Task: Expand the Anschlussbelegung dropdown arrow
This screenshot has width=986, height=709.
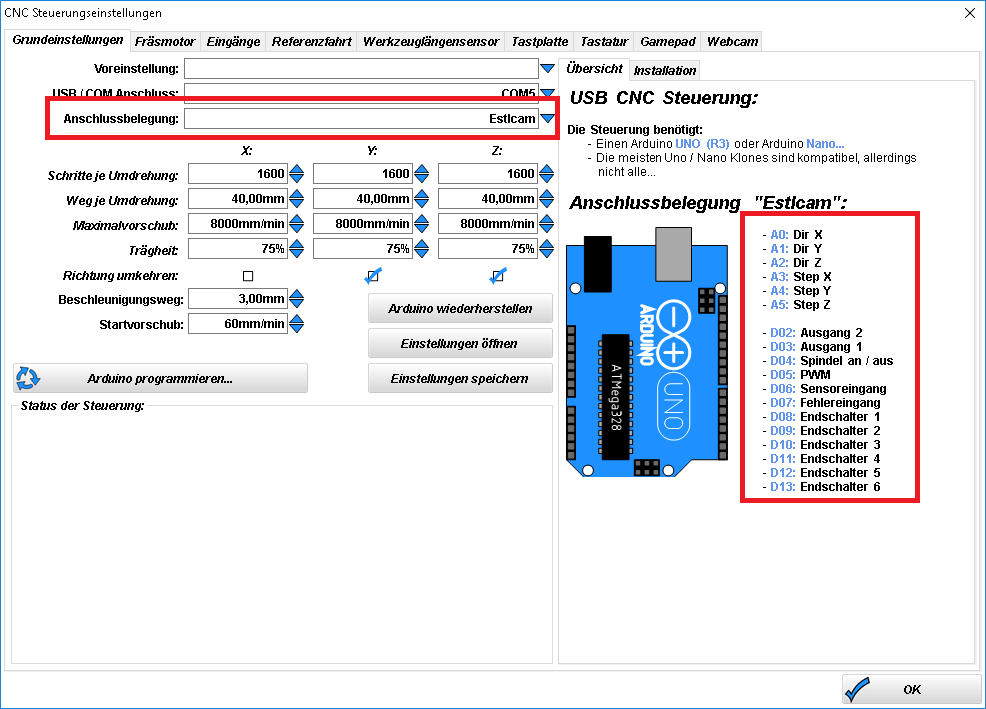Action: point(547,119)
